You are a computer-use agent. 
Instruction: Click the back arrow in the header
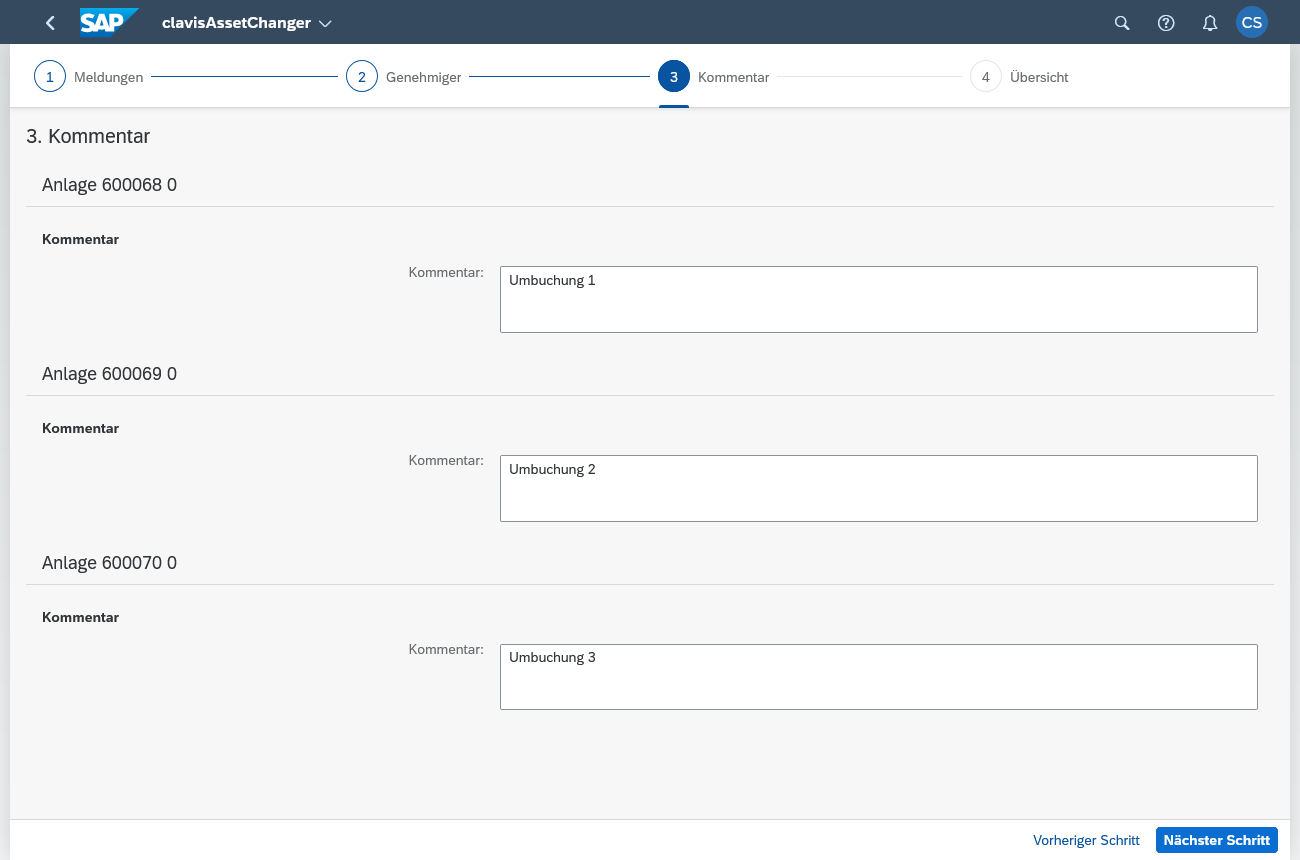click(x=51, y=23)
